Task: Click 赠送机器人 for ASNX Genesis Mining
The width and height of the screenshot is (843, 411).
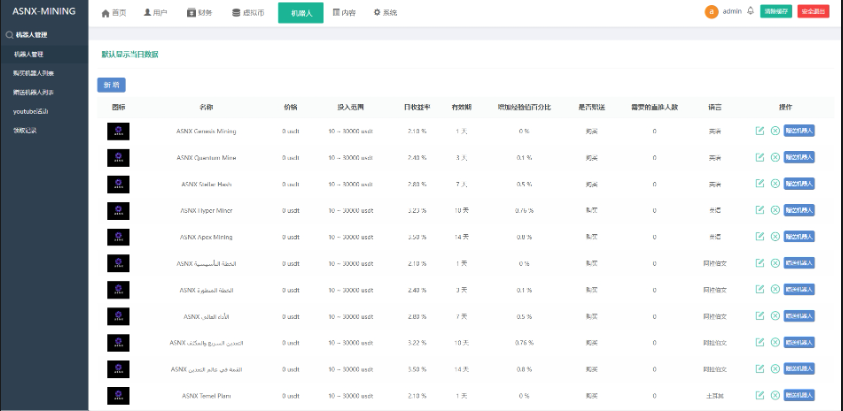Action: [799, 131]
